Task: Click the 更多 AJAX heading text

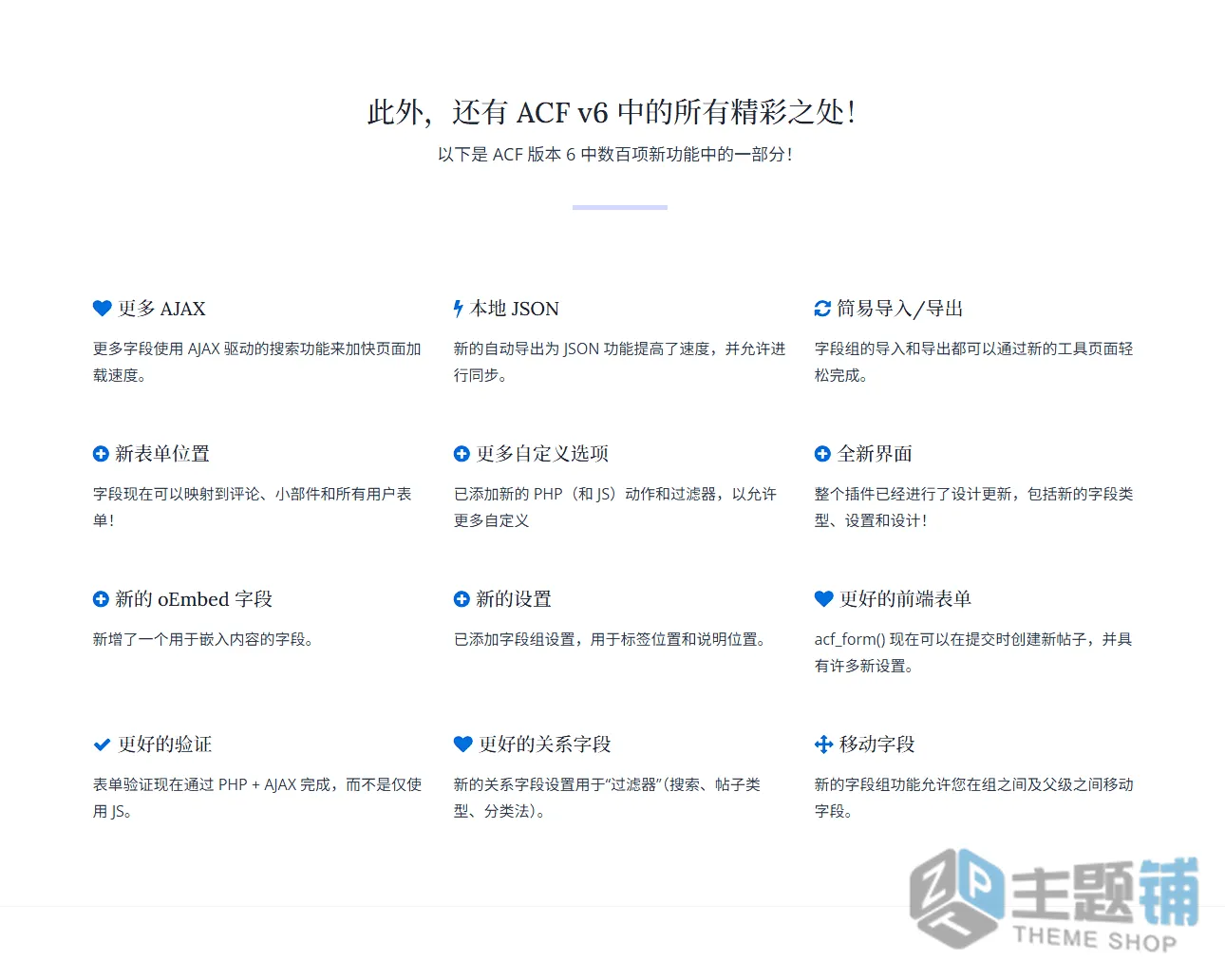Action: (x=161, y=309)
